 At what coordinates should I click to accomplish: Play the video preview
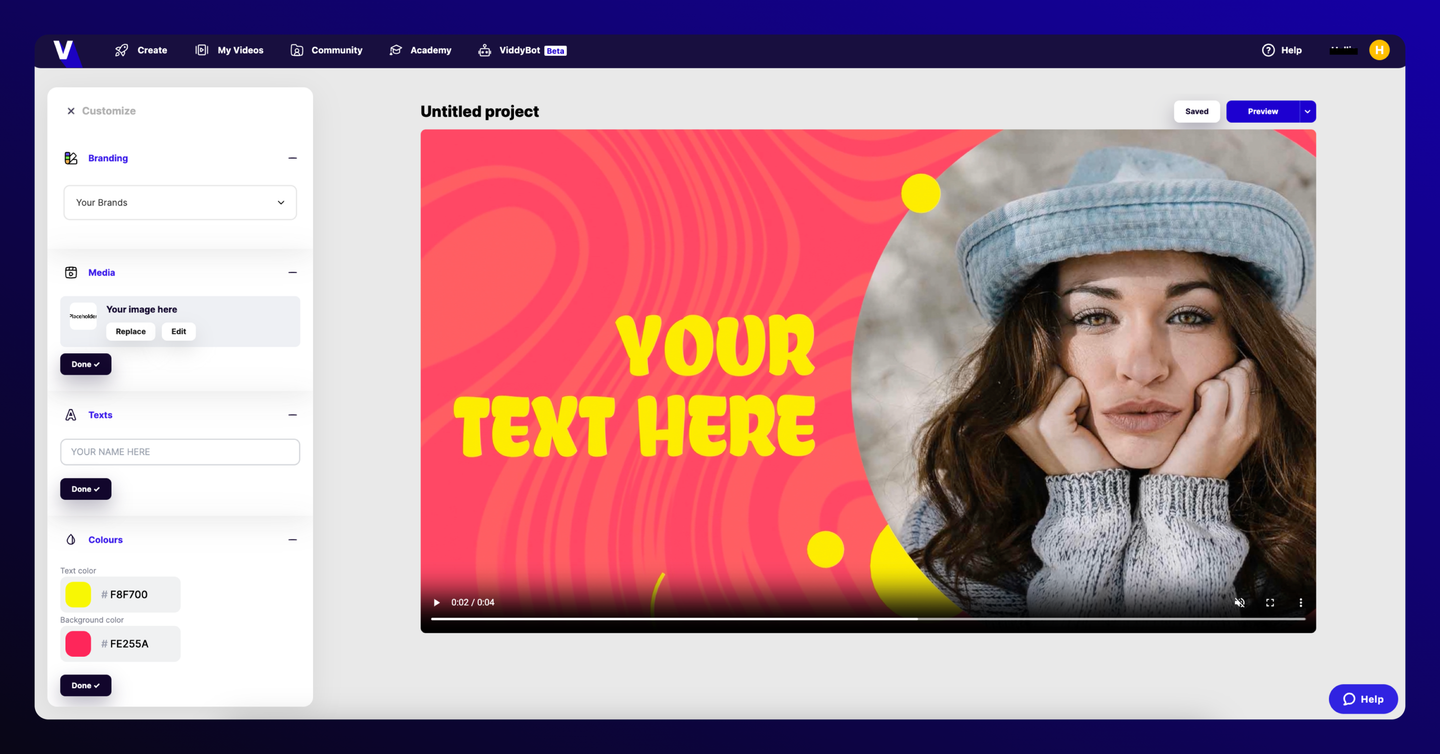coord(436,603)
